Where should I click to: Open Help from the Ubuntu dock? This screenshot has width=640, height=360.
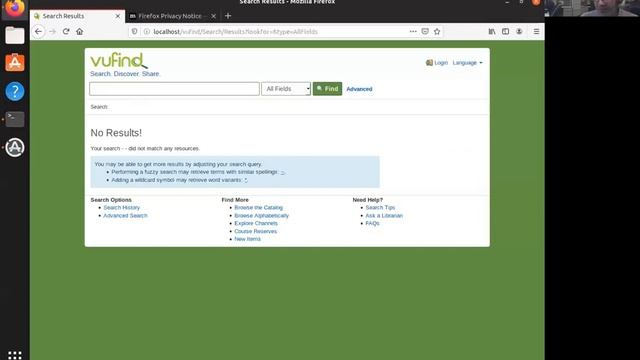(x=15, y=91)
